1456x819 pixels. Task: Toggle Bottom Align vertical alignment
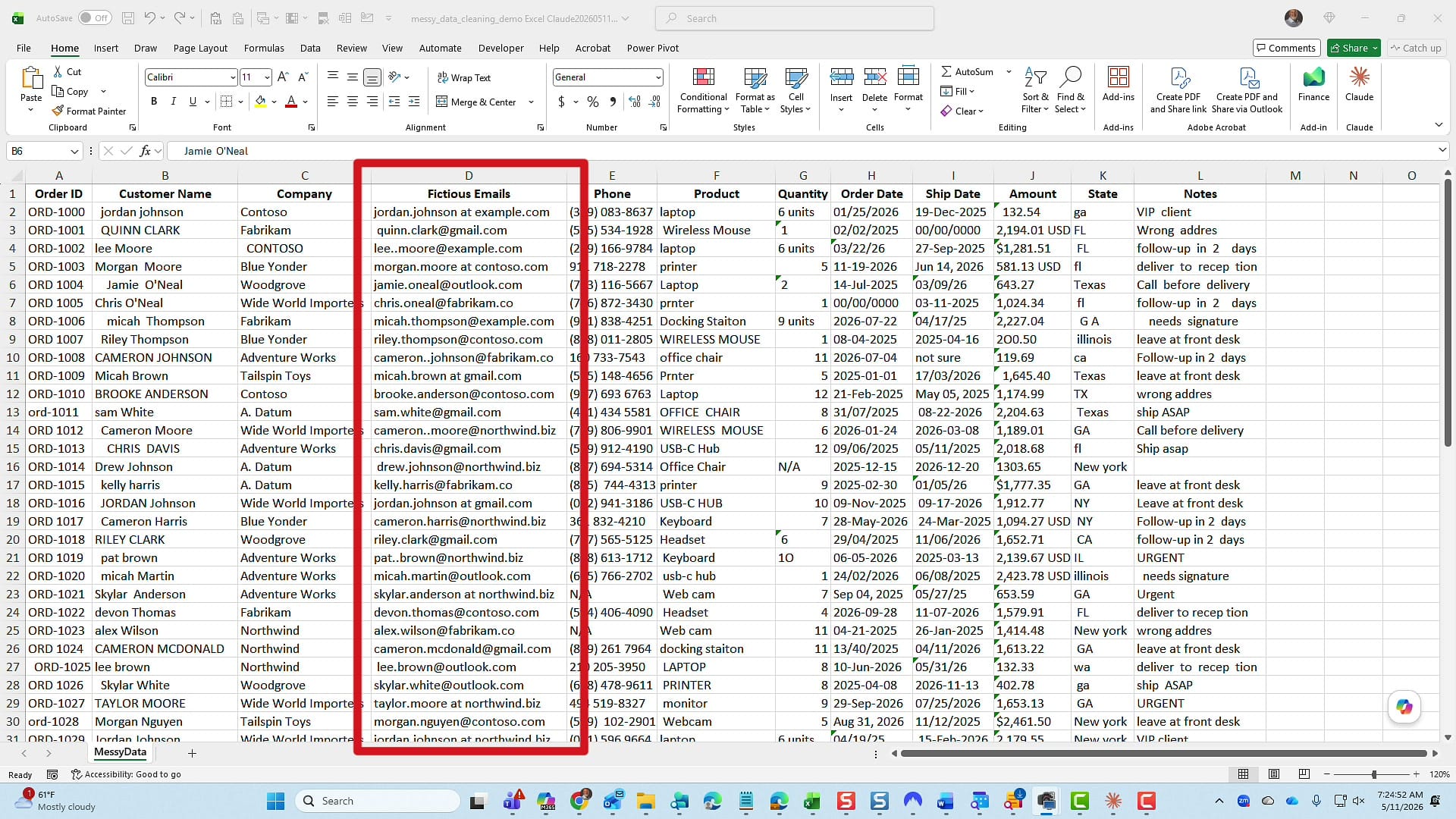[372, 77]
